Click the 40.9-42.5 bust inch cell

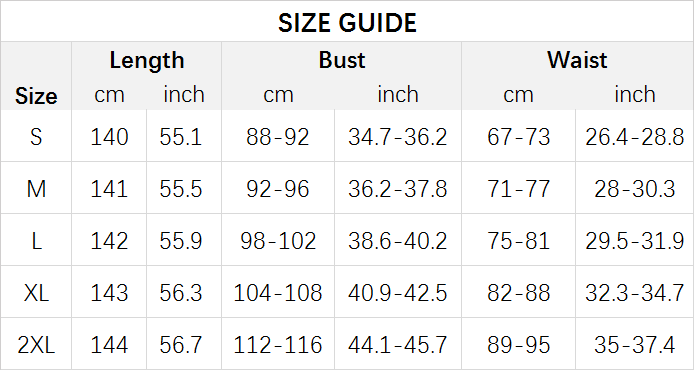point(397,293)
